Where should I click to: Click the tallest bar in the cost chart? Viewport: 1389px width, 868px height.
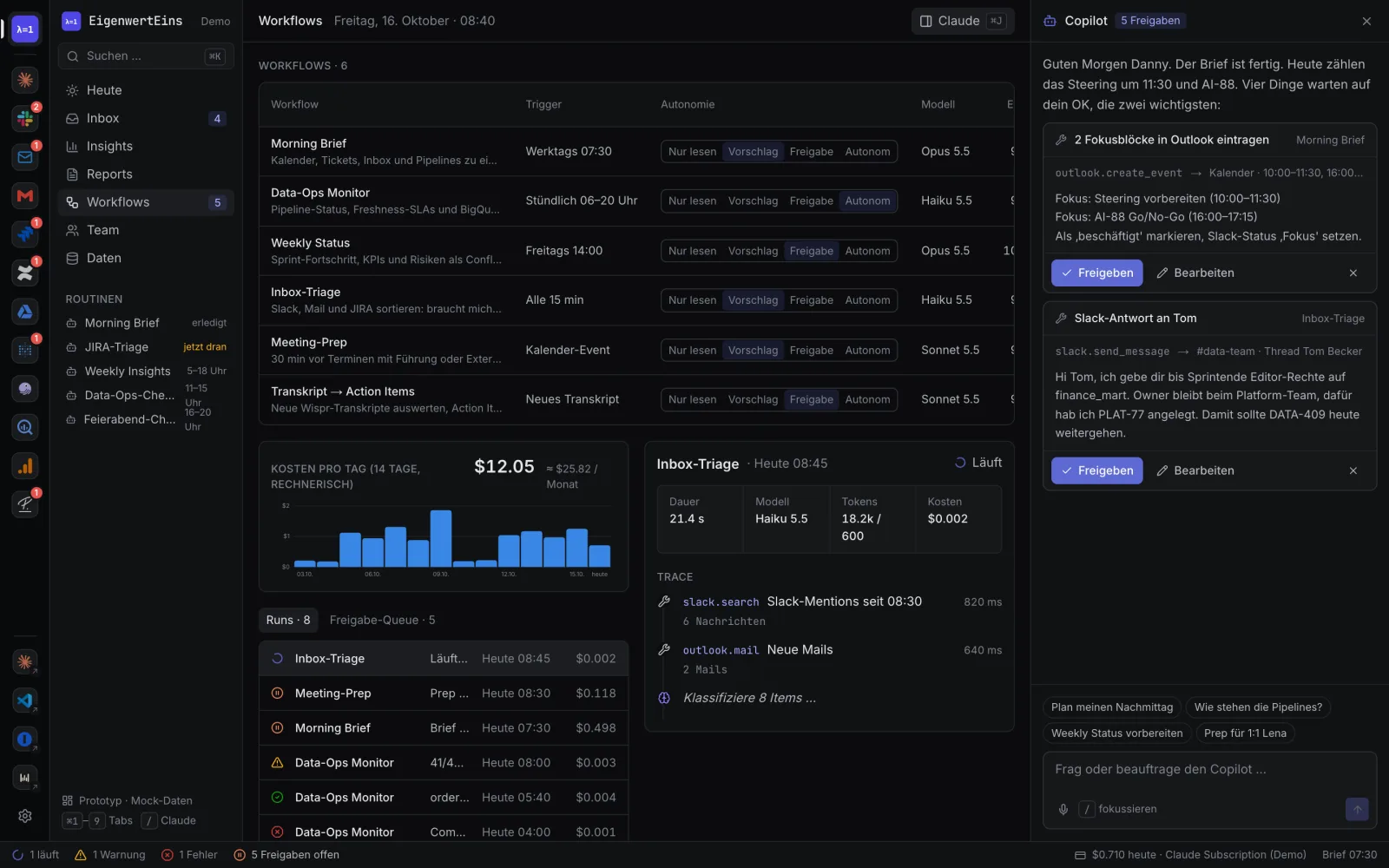[x=441, y=538]
